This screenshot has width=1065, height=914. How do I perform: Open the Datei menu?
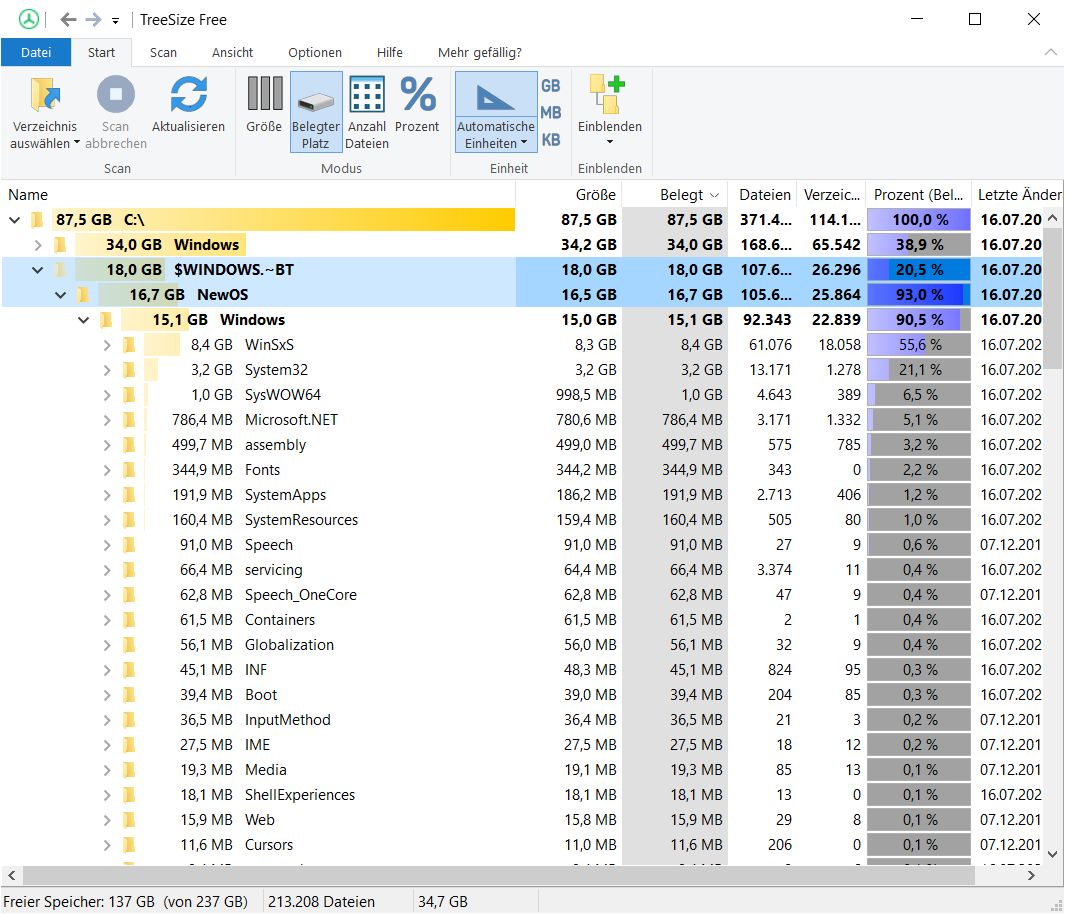coord(36,52)
